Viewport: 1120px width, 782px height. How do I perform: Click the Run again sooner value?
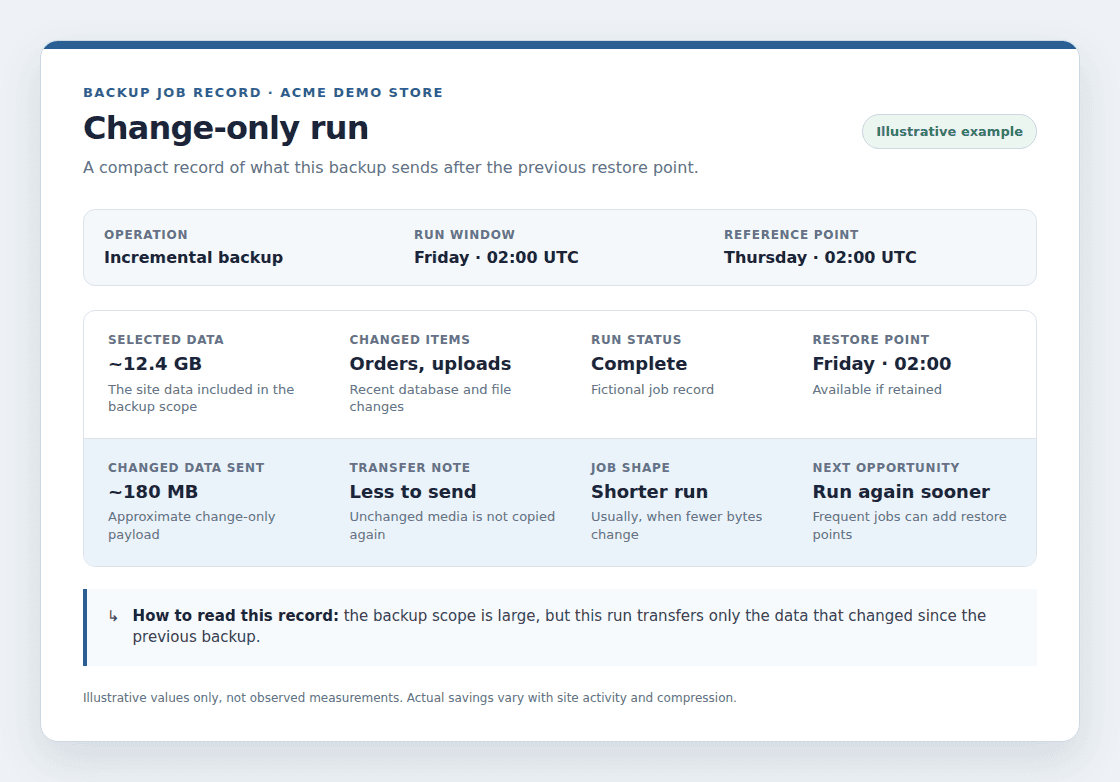click(x=901, y=491)
